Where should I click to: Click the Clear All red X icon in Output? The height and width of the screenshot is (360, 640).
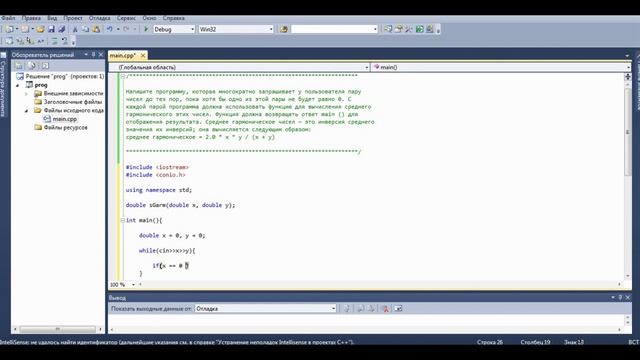pos(385,309)
